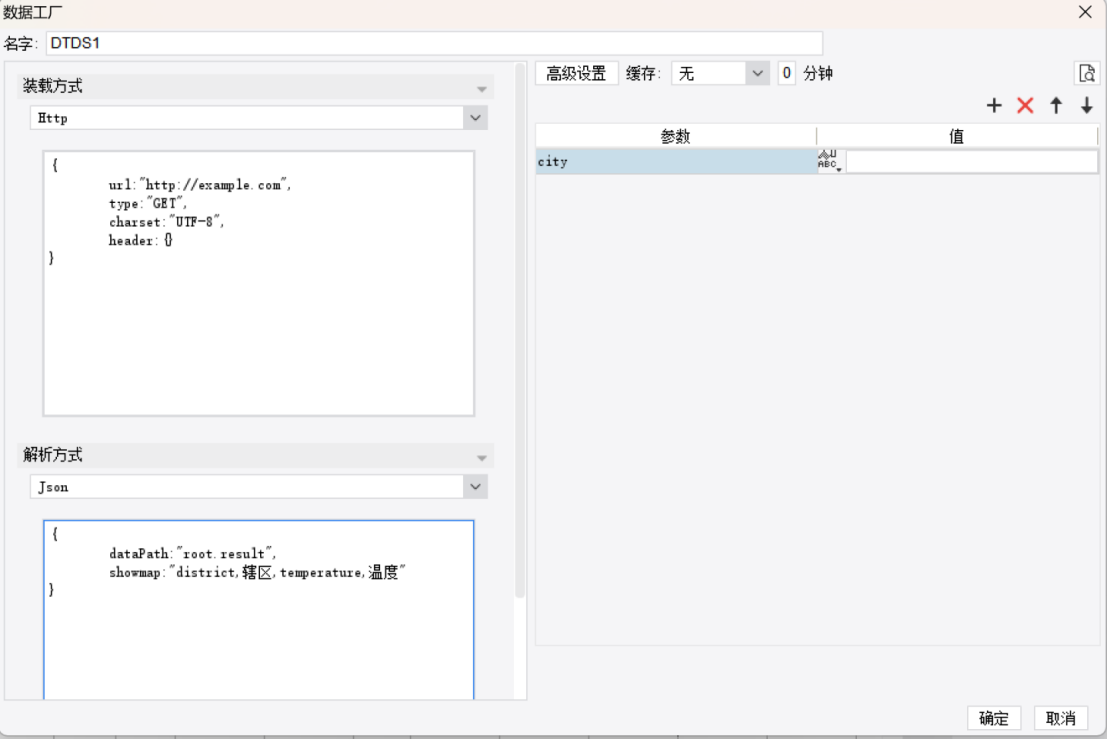Select the city parameter cell
The width and height of the screenshot is (1107, 740).
click(676, 162)
